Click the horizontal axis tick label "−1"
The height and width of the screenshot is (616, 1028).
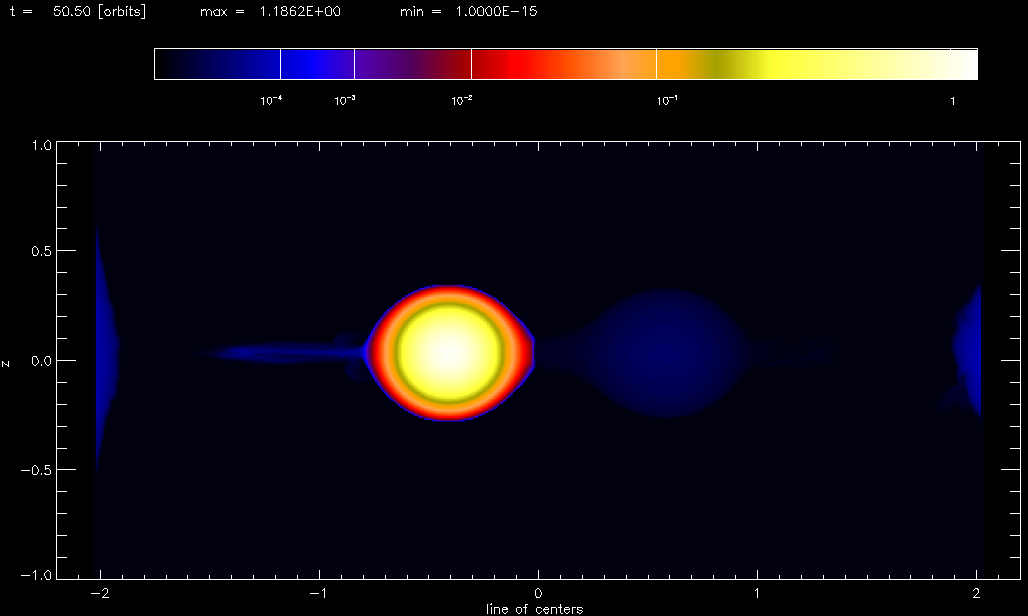pyautogui.click(x=319, y=593)
